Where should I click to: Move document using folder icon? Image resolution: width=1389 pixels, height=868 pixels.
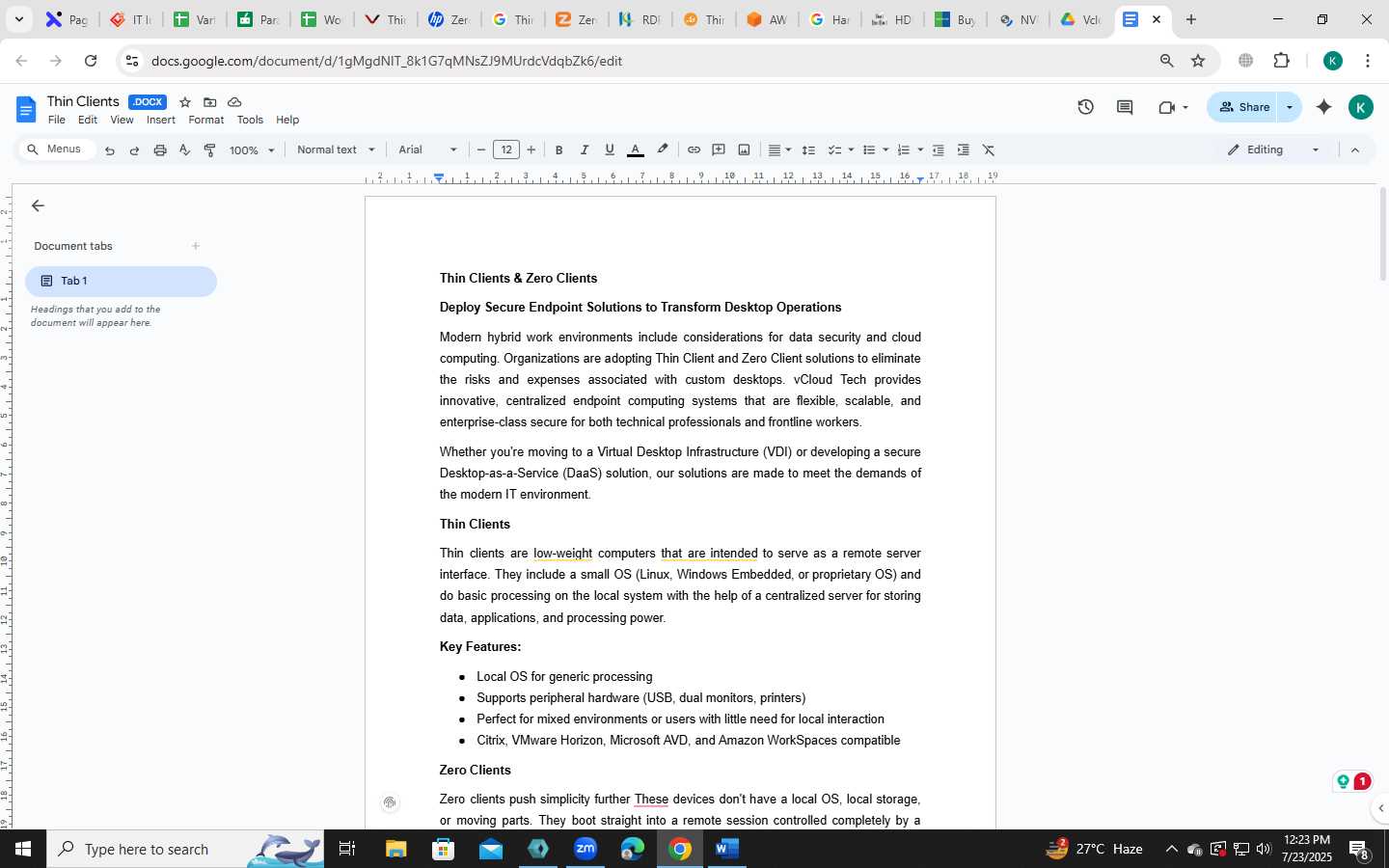209,102
